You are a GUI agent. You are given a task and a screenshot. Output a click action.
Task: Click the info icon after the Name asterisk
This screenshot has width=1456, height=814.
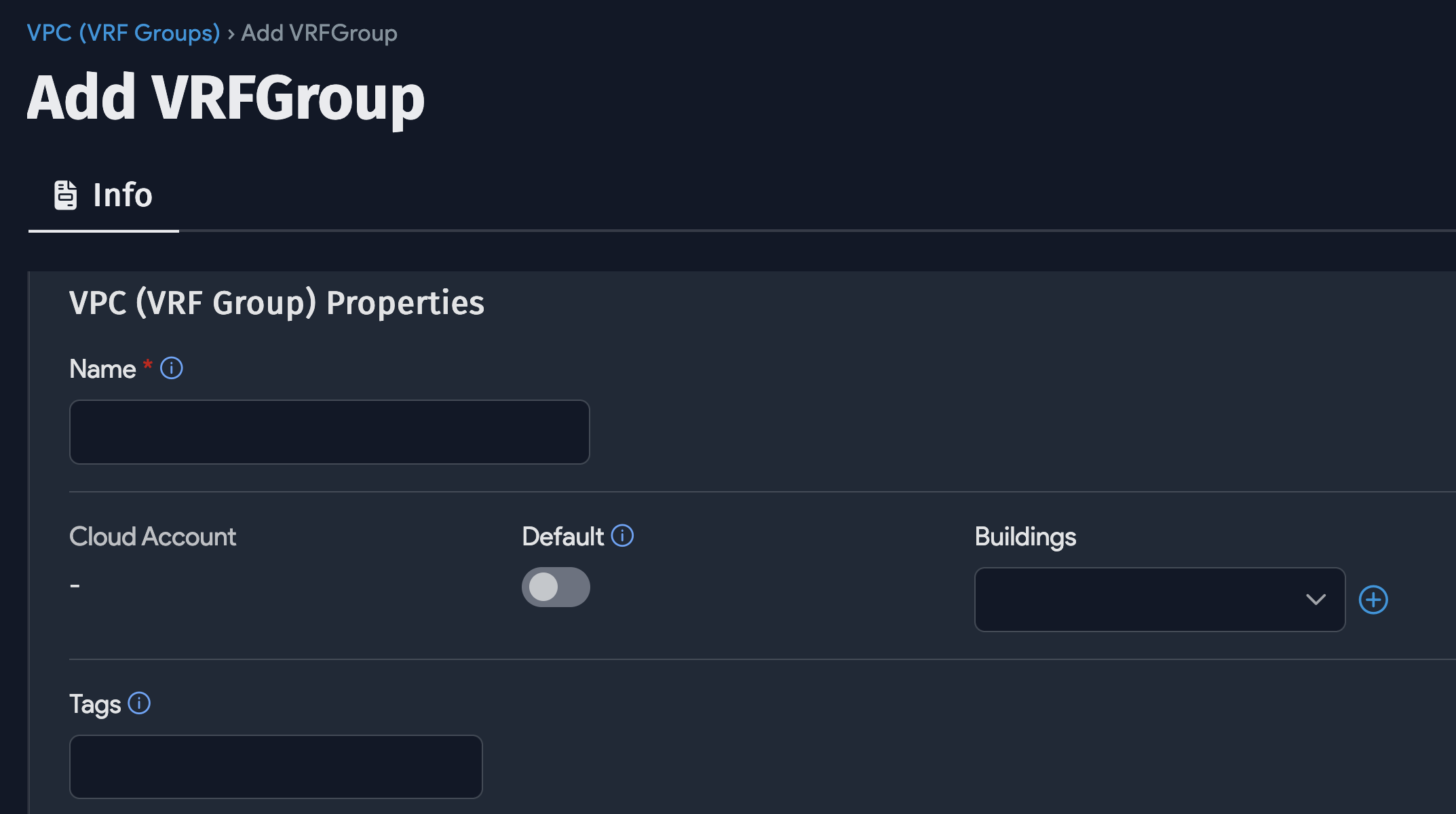point(171,368)
